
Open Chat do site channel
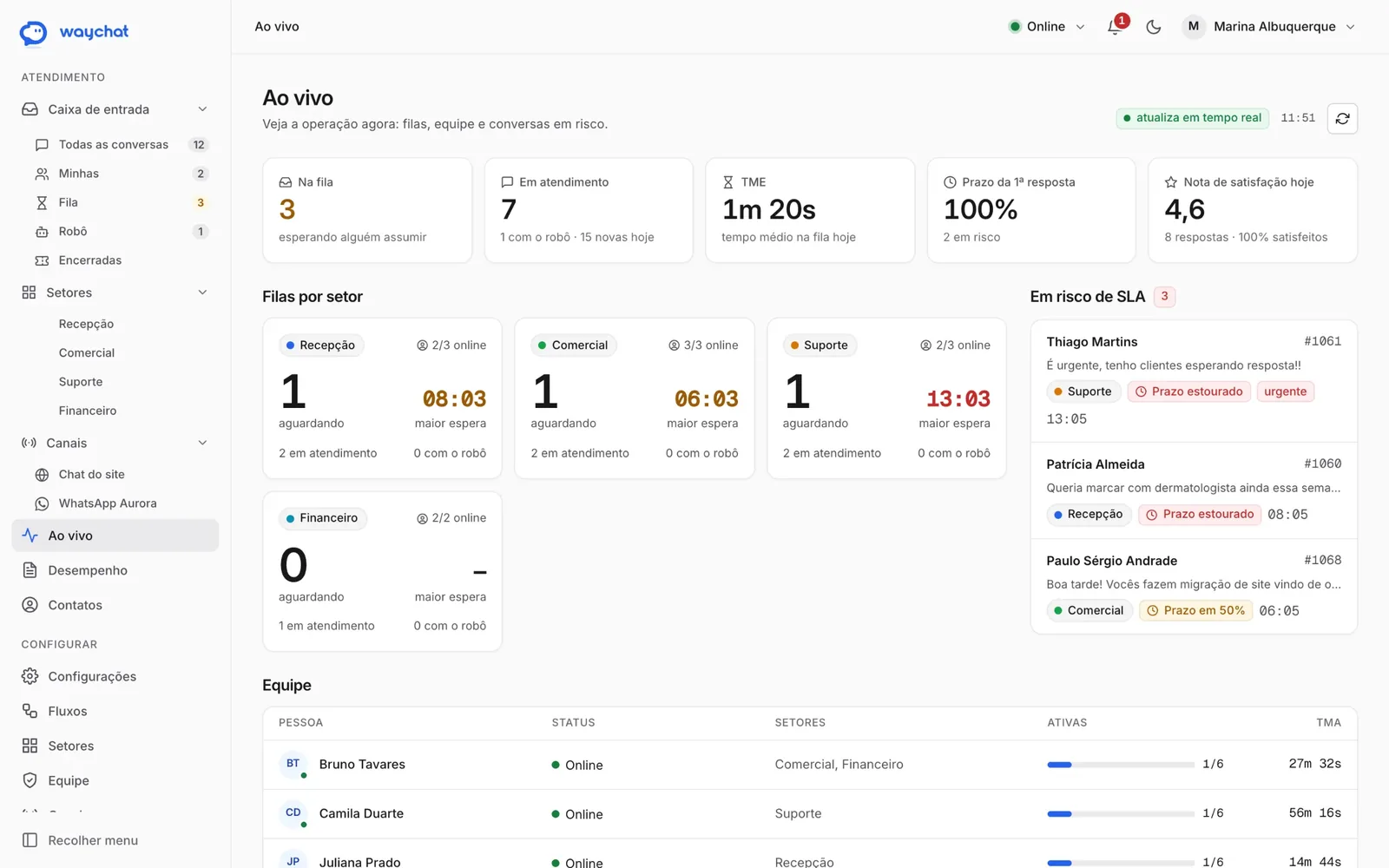(x=121, y=475)
